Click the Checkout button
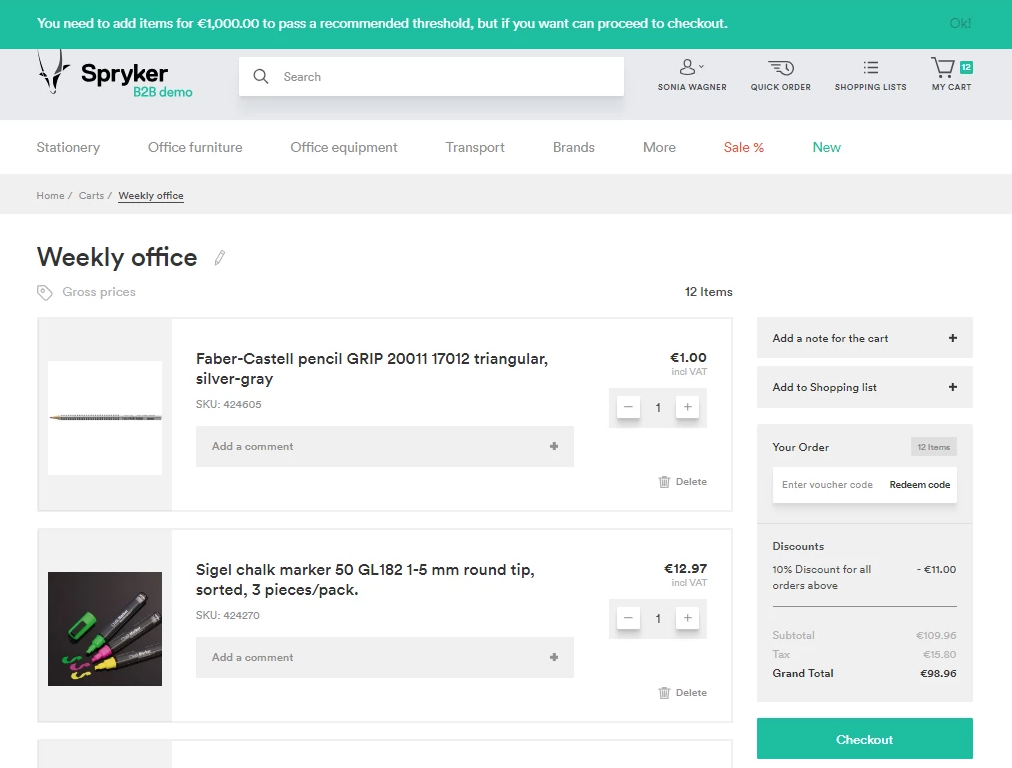The height and width of the screenshot is (768, 1012). click(864, 739)
